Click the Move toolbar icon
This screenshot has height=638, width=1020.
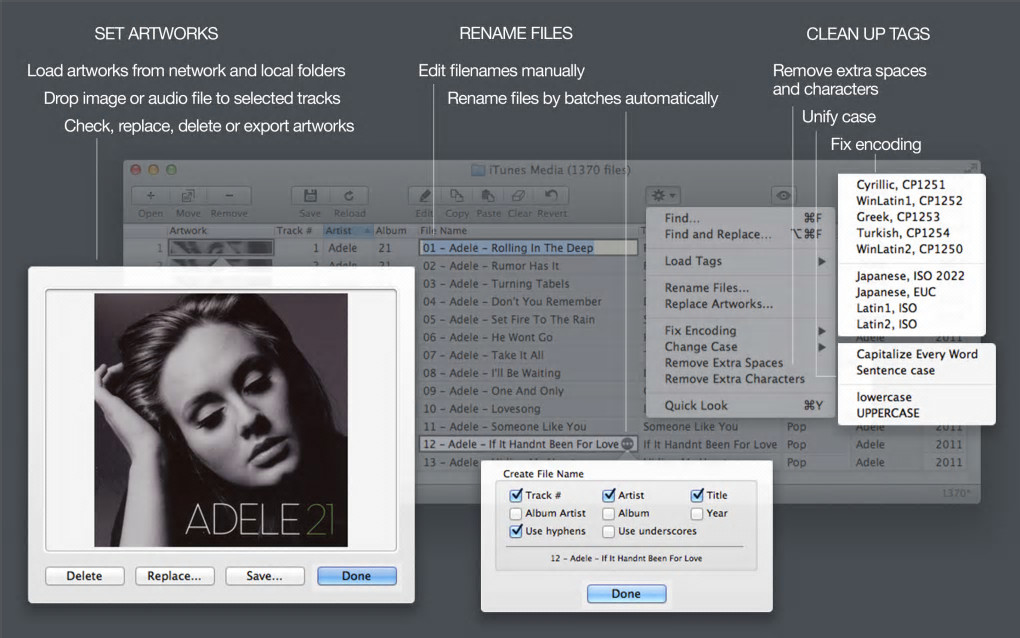tap(188, 196)
